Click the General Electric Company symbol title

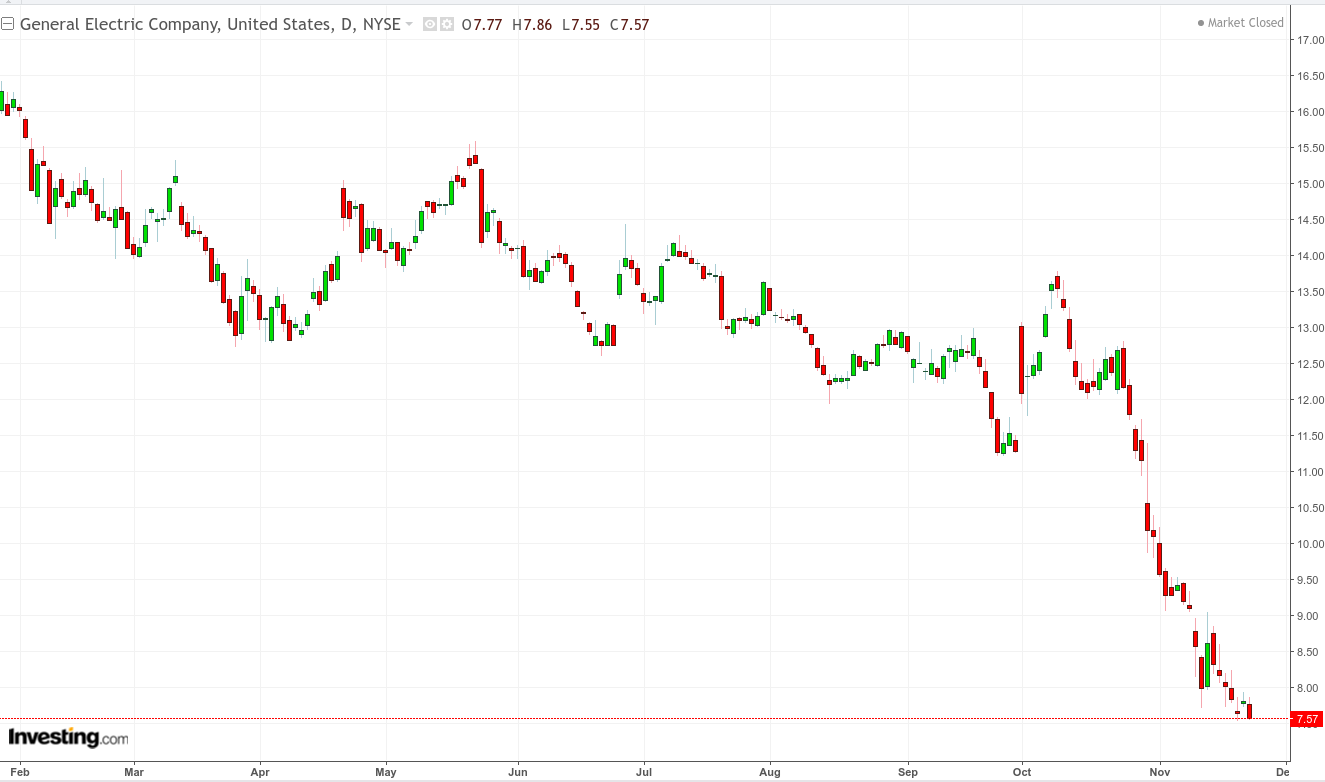click(210, 24)
